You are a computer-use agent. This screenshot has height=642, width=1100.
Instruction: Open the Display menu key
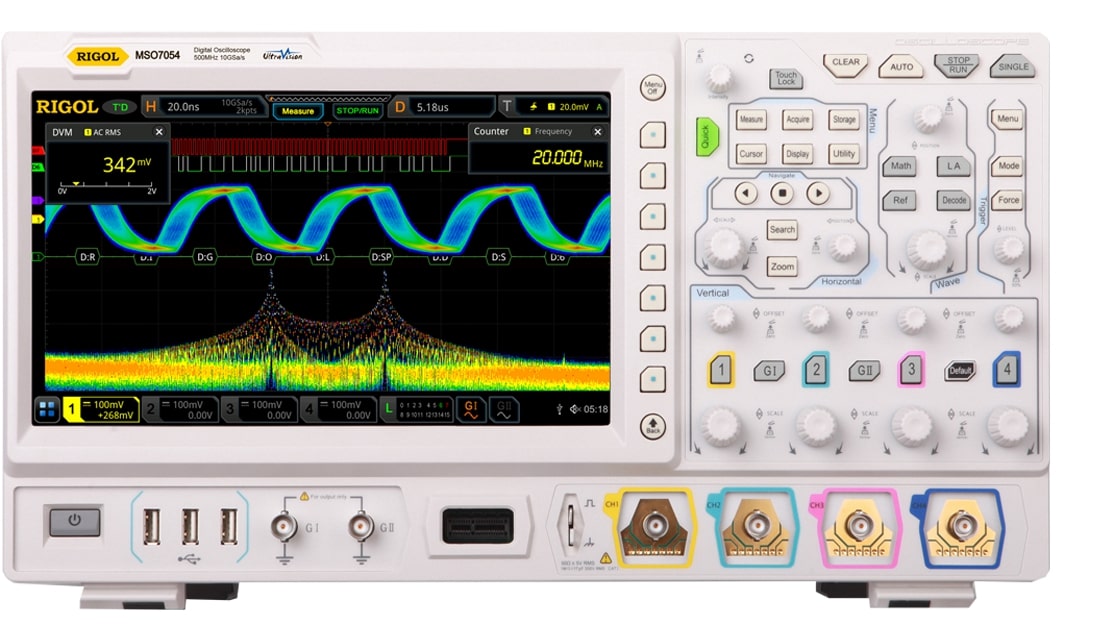click(x=798, y=154)
